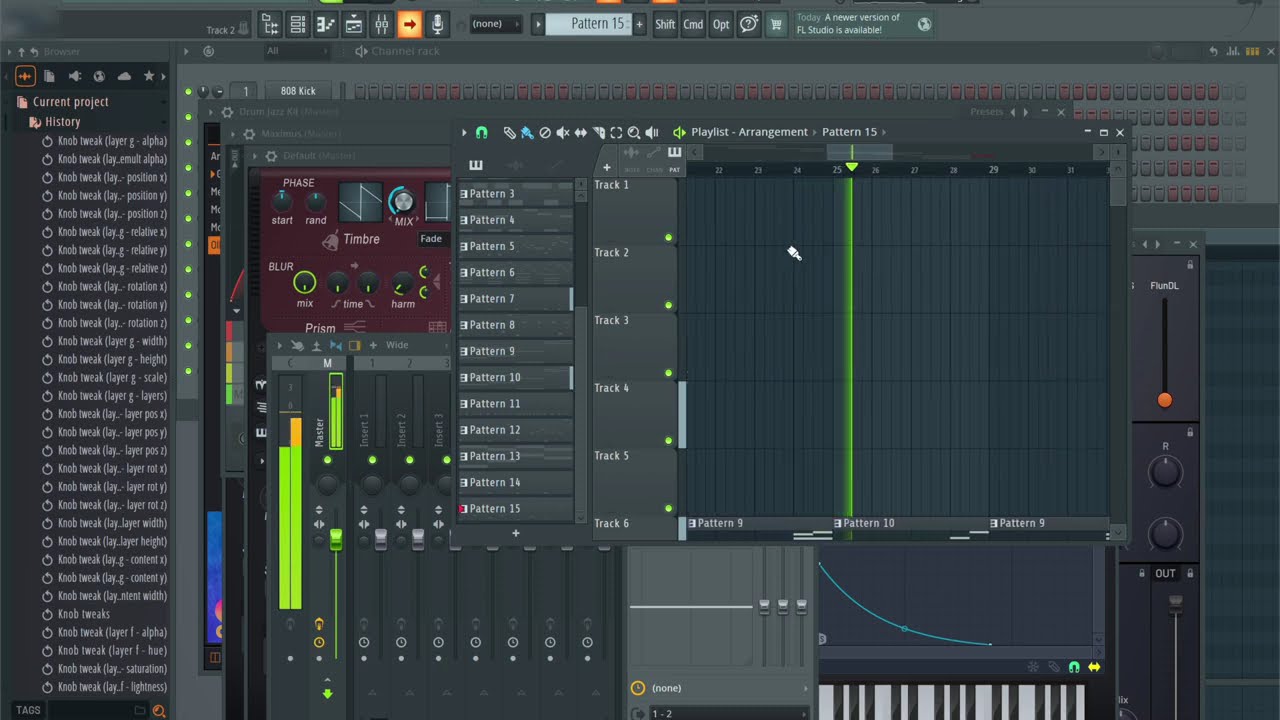The width and height of the screenshot is (1280, 720).
Task: Open the Mixer view toolbar button
Action: pos(382,24)
